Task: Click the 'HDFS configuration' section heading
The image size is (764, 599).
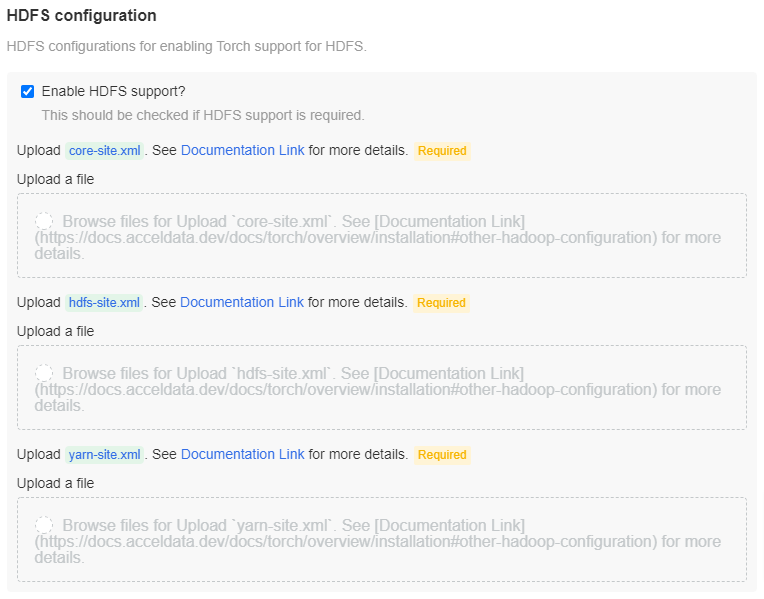Action: (82, 16)
